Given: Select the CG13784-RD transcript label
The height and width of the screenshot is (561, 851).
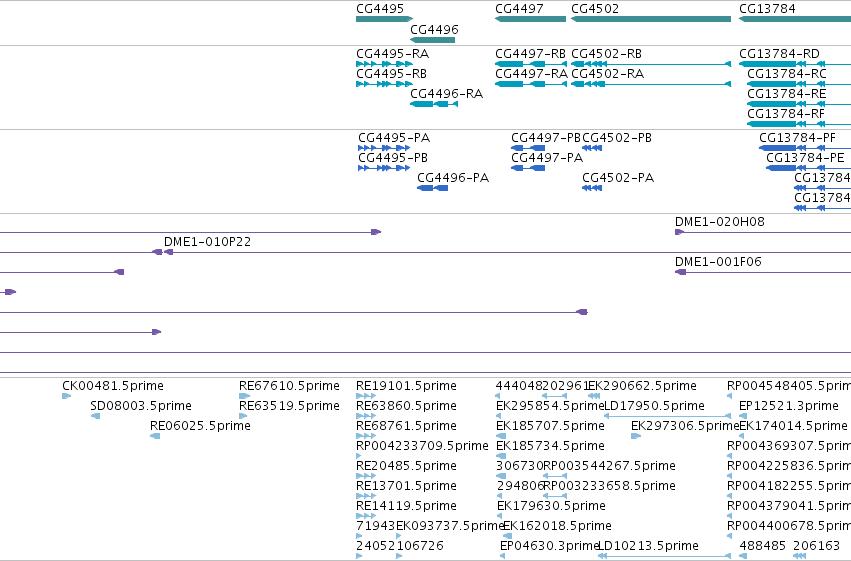Looking at the screenshot, I should [x=779, y=54].
